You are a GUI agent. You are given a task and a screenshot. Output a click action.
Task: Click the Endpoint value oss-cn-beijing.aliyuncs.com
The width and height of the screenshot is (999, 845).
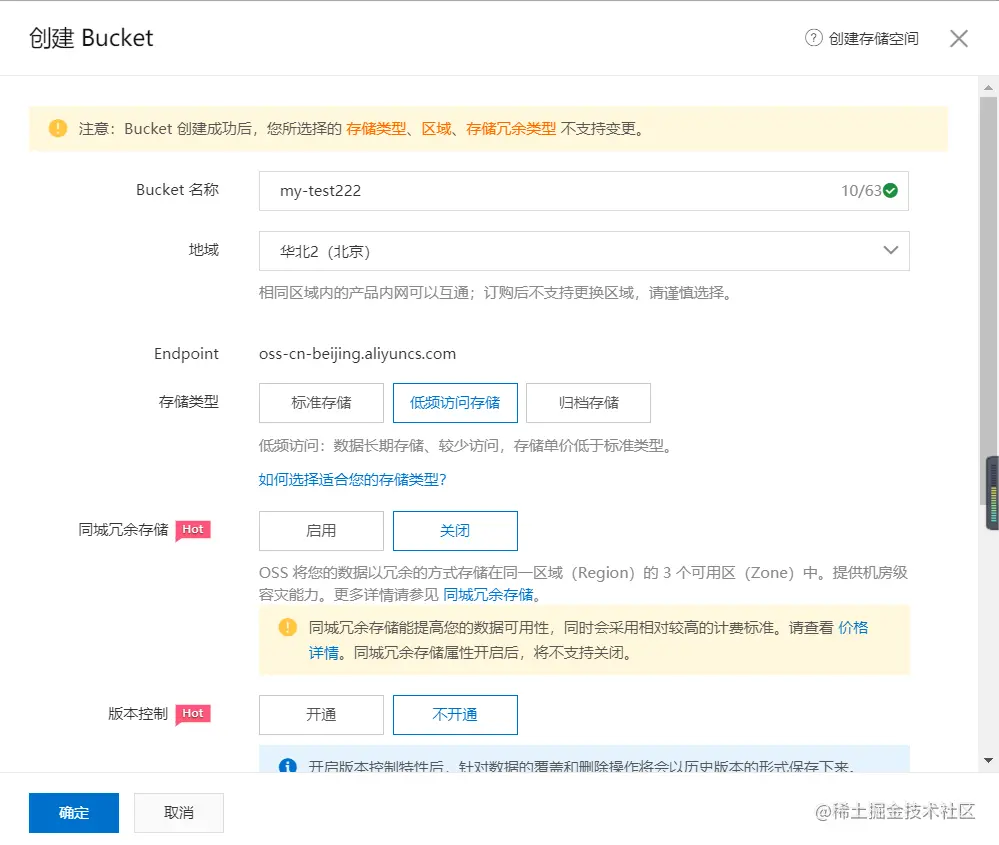coord(357,354)
